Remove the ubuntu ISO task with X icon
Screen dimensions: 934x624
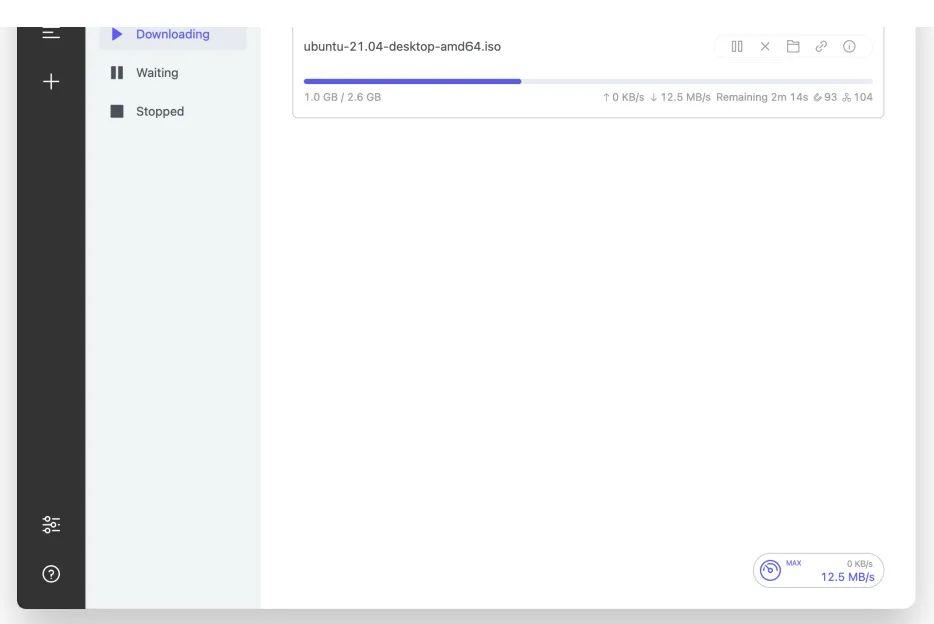tap(765, 46)
